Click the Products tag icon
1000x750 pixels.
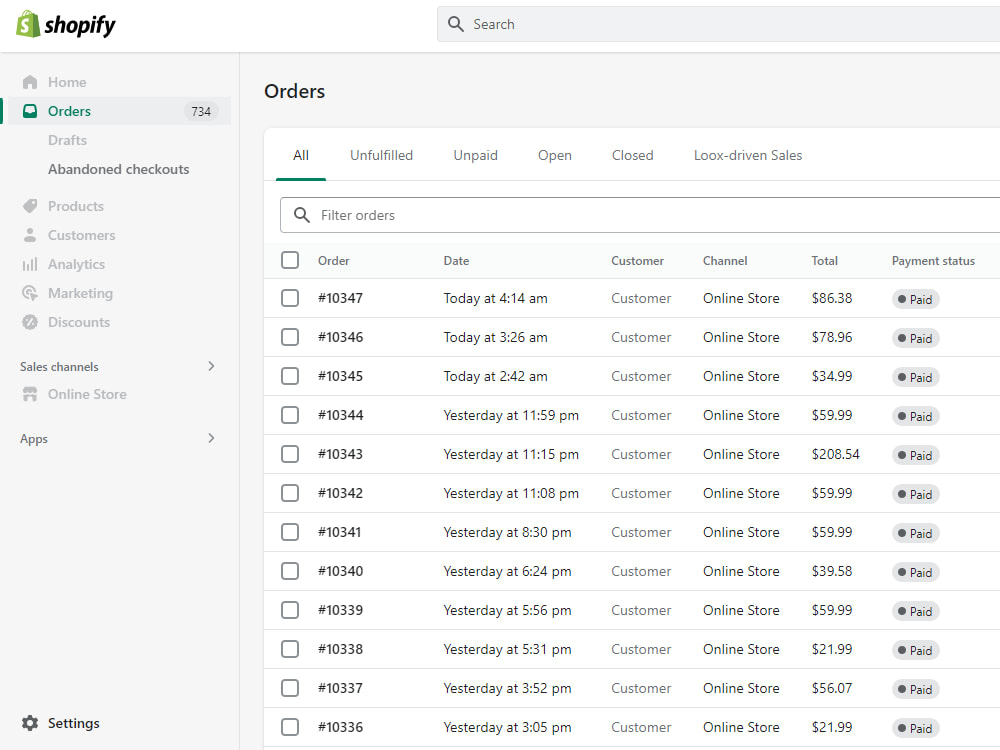coord(29,206)
